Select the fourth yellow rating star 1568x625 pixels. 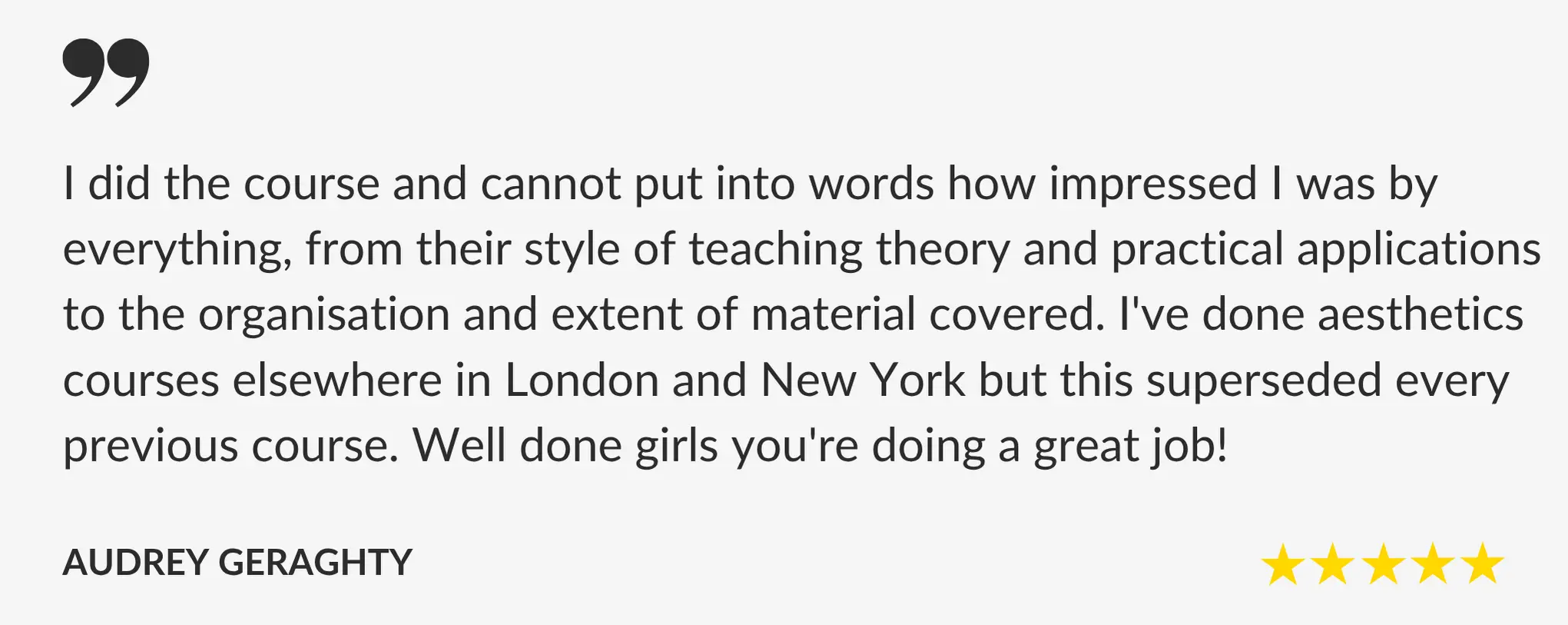[x=1433, y=564]
